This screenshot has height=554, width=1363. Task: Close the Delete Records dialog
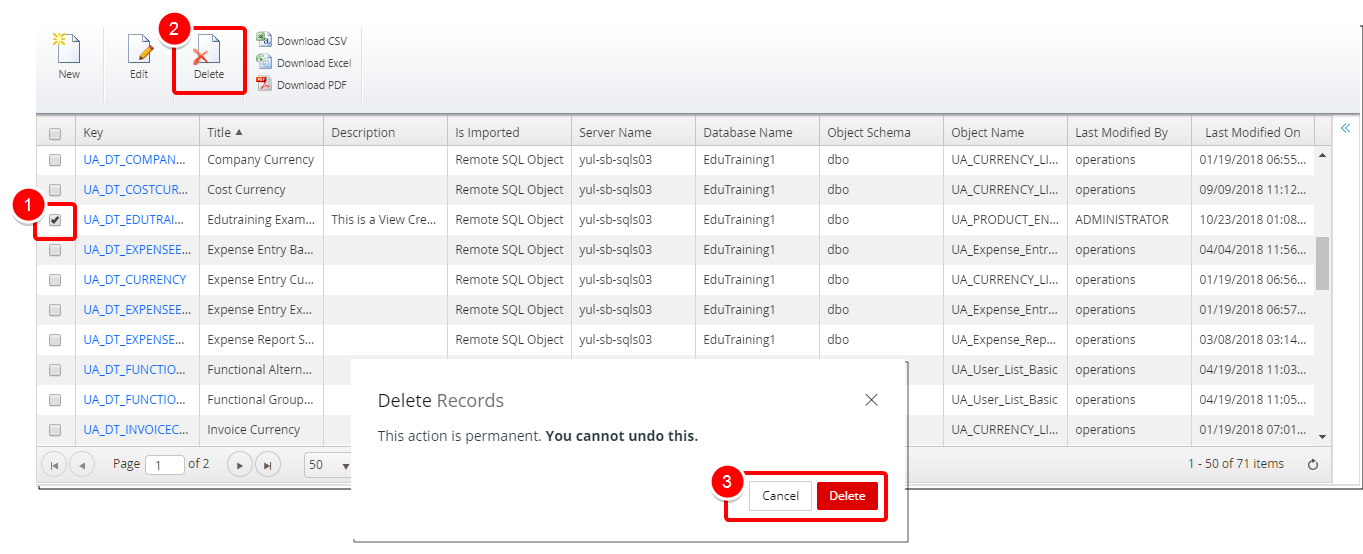(x=871, y=400)
